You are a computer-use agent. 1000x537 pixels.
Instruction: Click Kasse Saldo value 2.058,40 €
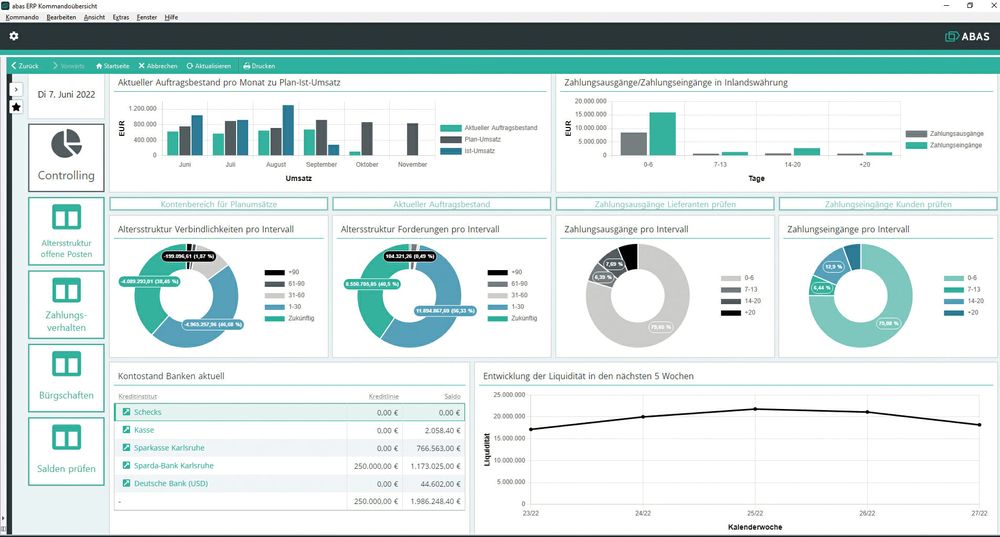click(443, 430)
